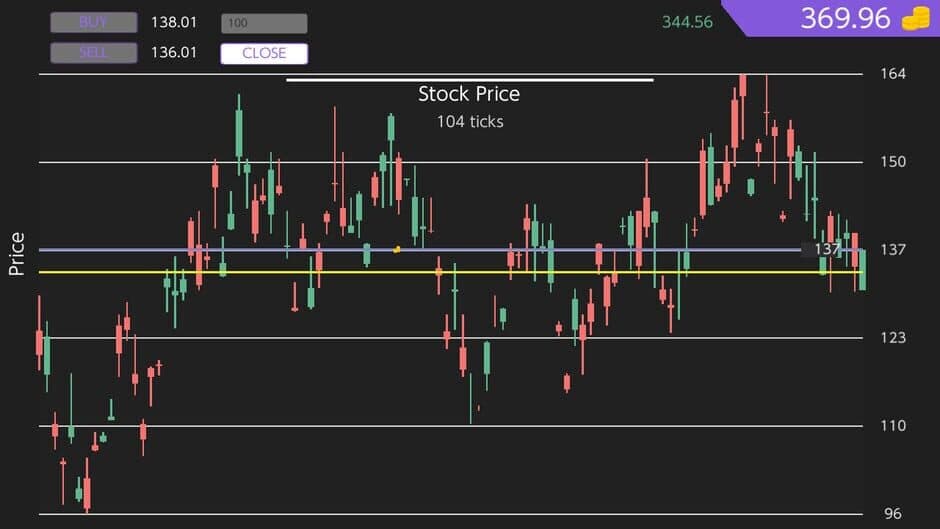The height and width of the screenshot is (529, 940).
Task: Click the gold coins icon
Action: 915,19
